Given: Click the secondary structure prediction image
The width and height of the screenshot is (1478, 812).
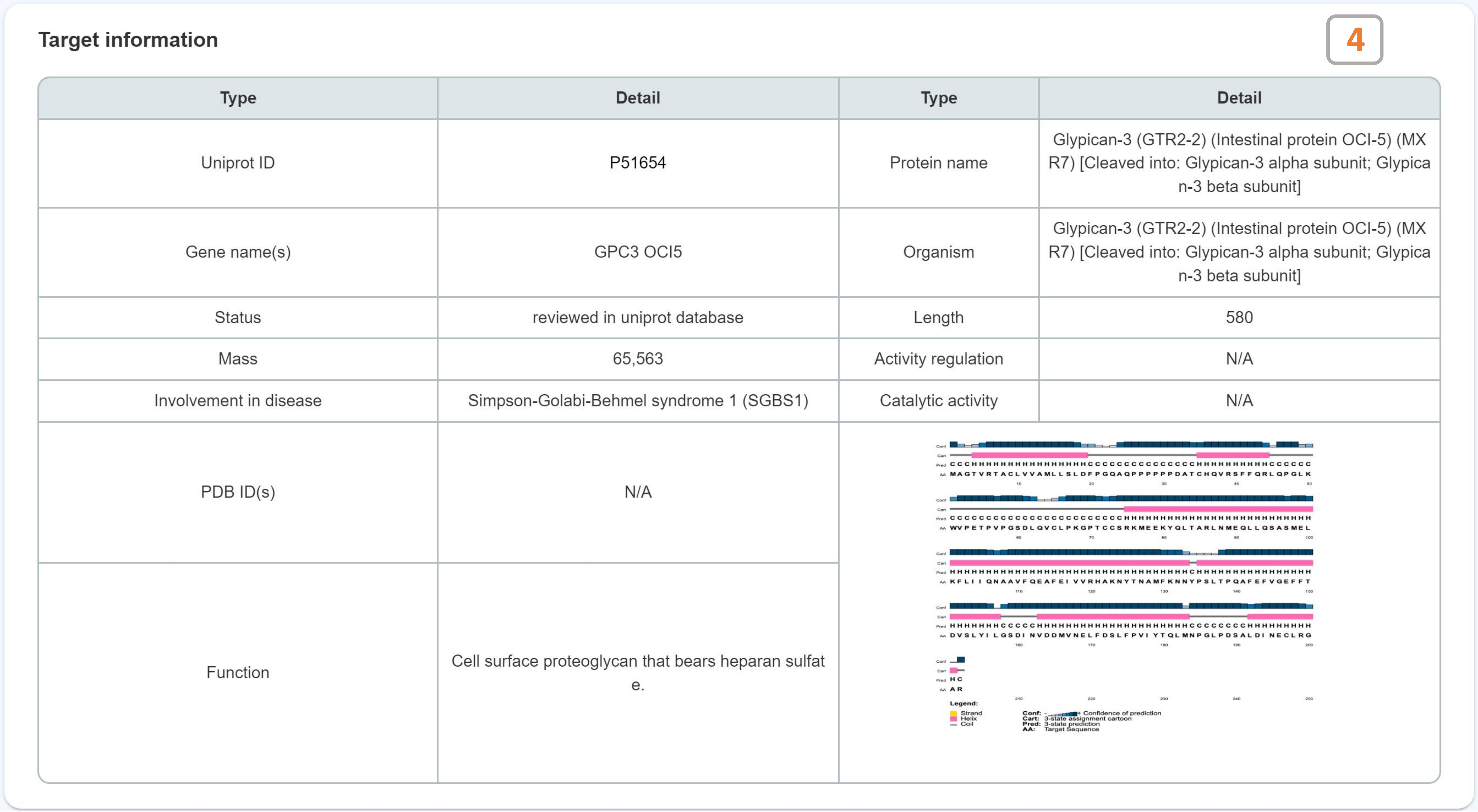Looking at the screenshot, I should click(1125, 585).
